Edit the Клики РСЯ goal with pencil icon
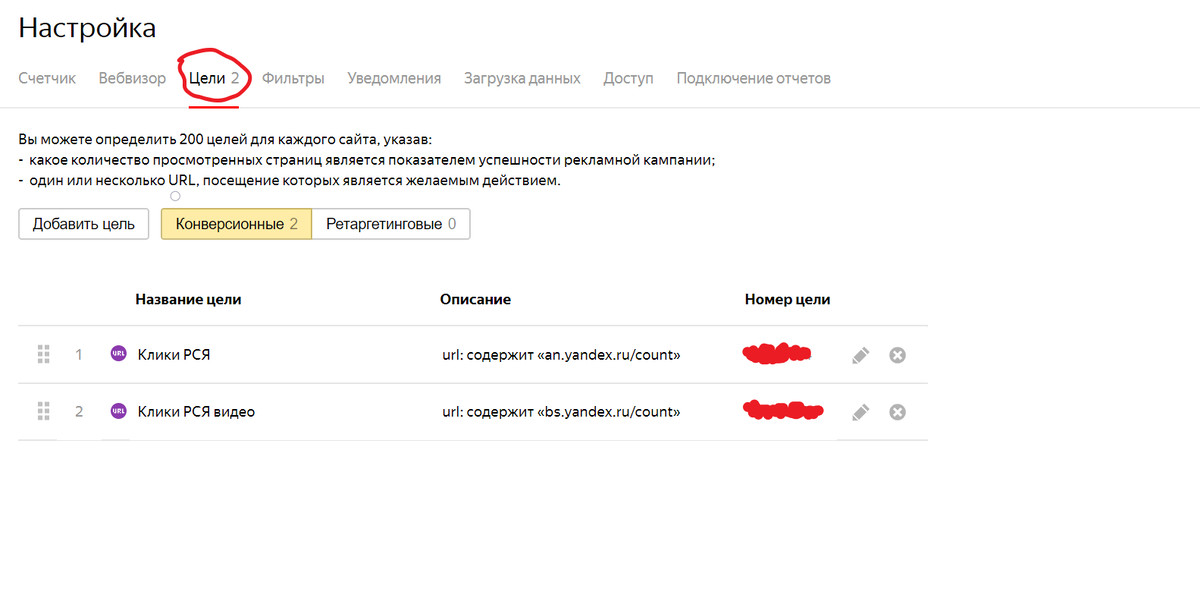 click(x=860, y=355)
